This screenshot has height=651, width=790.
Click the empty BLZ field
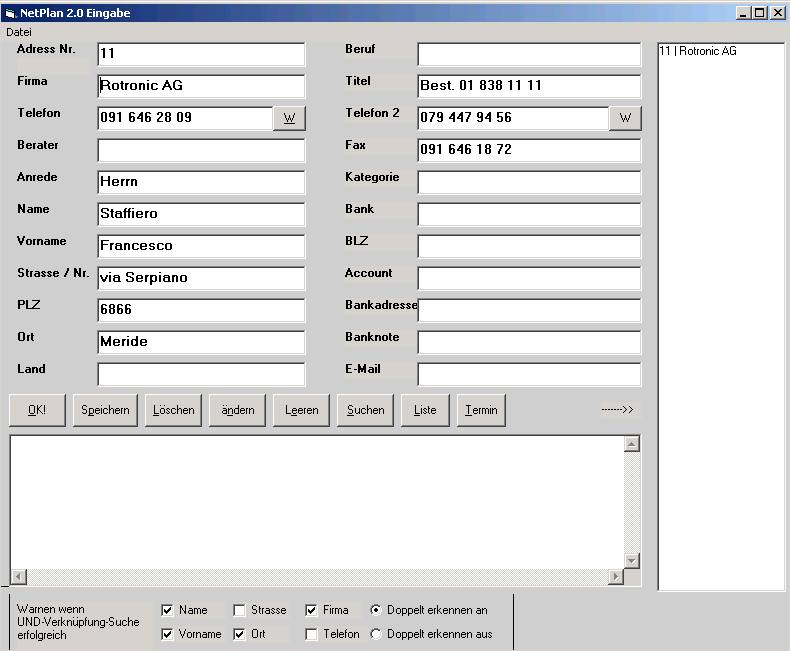[529, 246]
